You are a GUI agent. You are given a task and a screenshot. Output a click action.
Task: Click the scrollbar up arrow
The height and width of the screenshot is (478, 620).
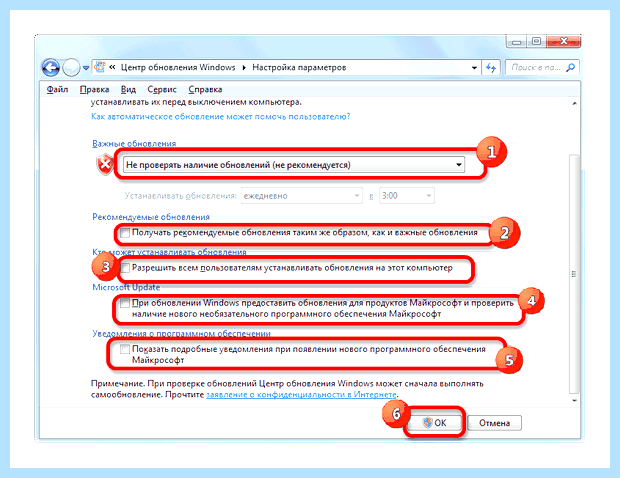[x=574, y=104]
